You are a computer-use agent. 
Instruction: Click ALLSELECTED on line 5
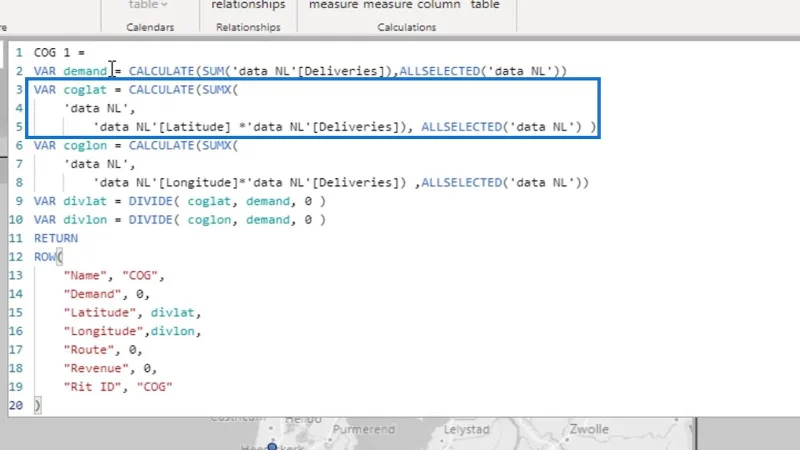[461, 127]
